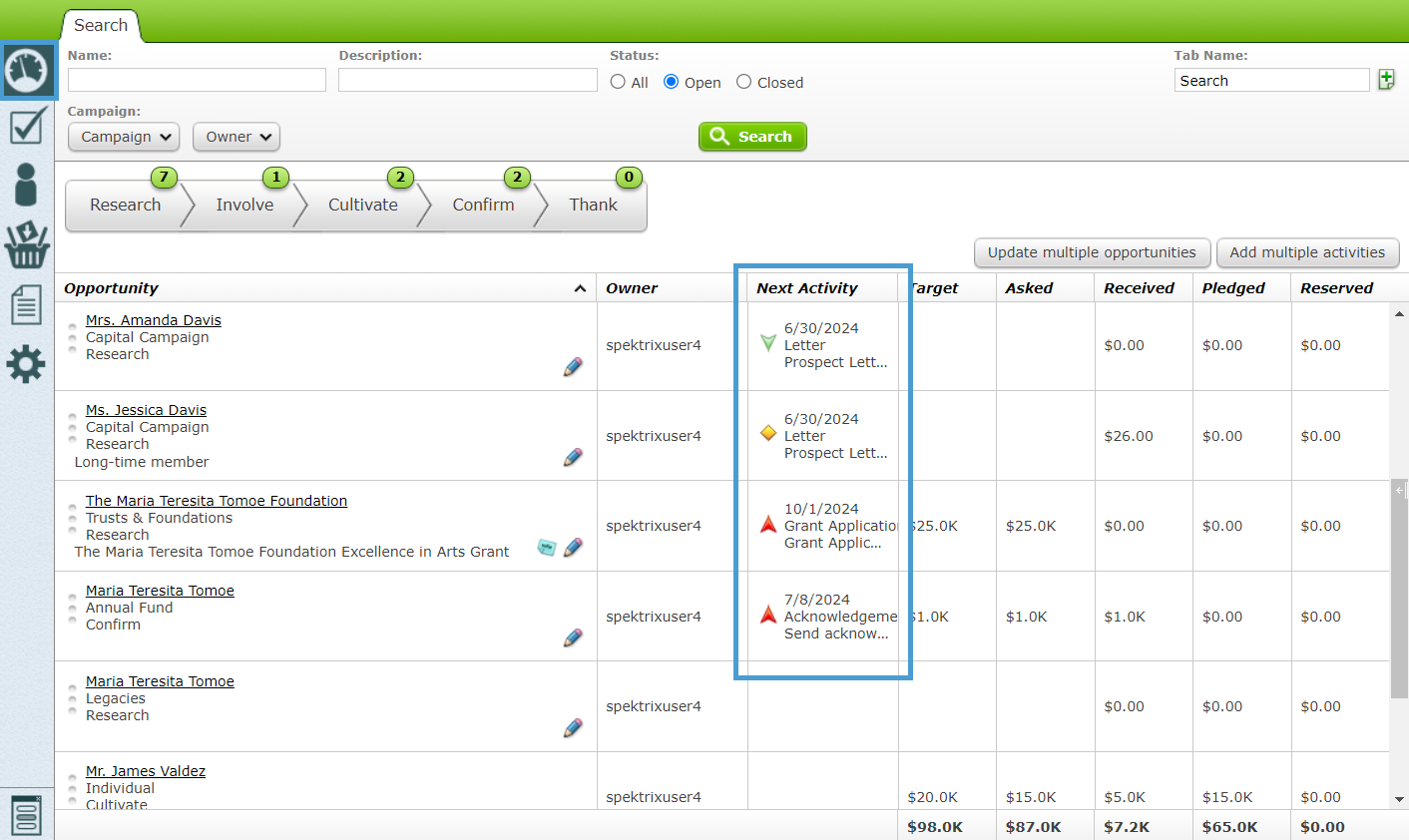Click the Long-time member description text
Screen dimensions: 1409x840
pyautogui.click(x=142, y=462)
